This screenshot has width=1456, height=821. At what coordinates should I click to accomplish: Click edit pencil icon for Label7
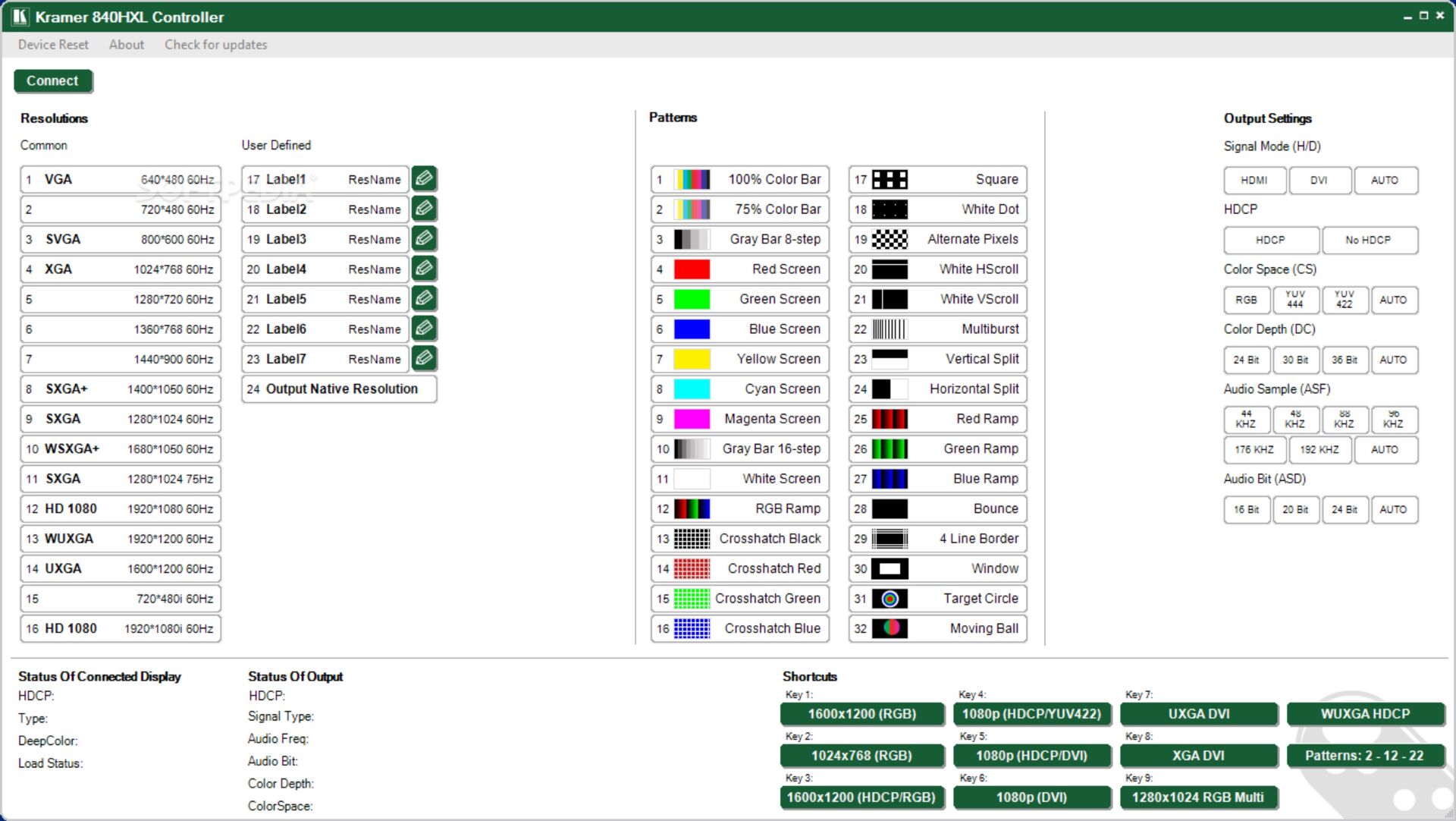(x=424, y=358)
